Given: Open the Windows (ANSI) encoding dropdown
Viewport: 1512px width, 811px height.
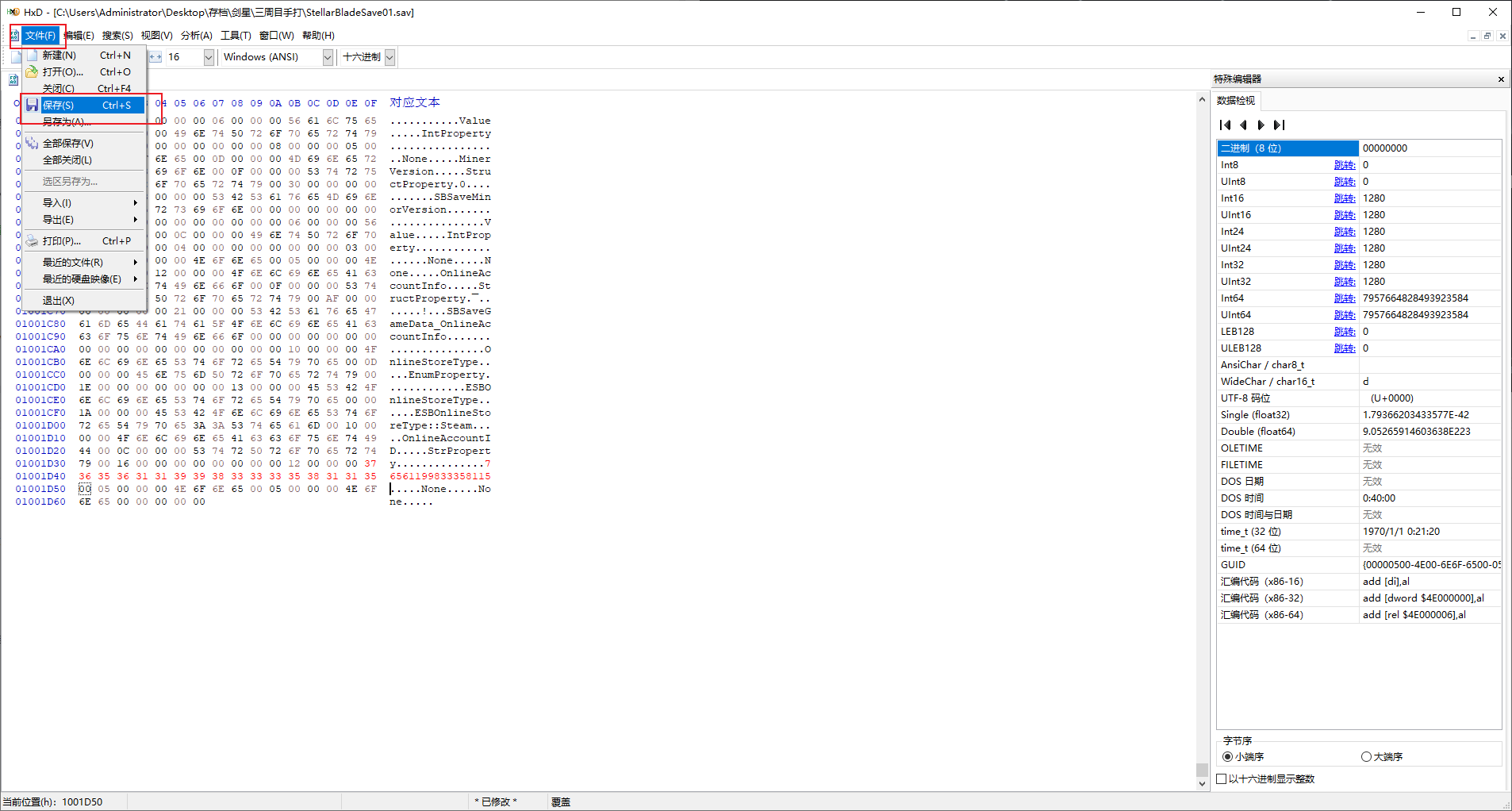Looking at the screenshot, I should click(328, 57).
